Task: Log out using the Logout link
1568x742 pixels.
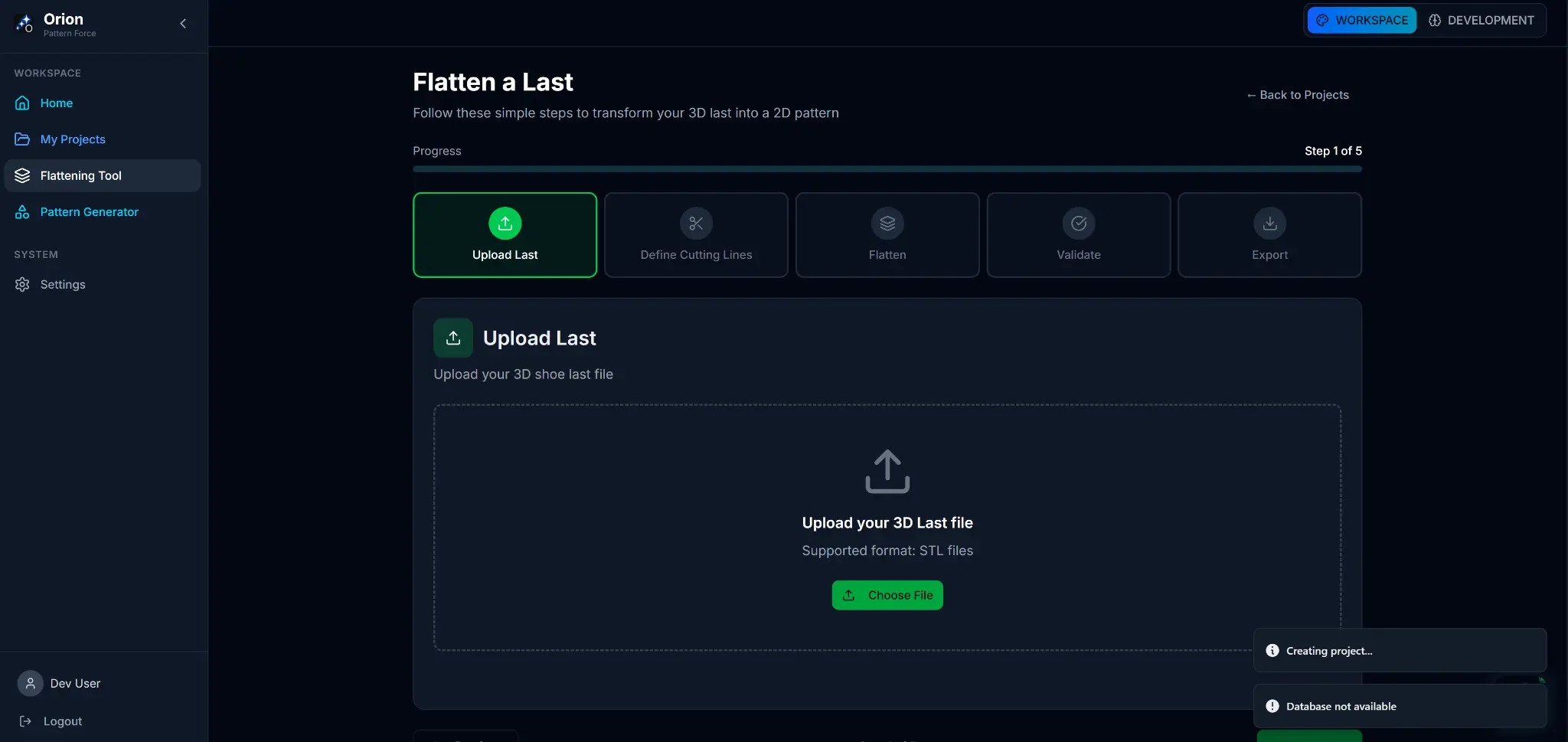Action: 62,721
